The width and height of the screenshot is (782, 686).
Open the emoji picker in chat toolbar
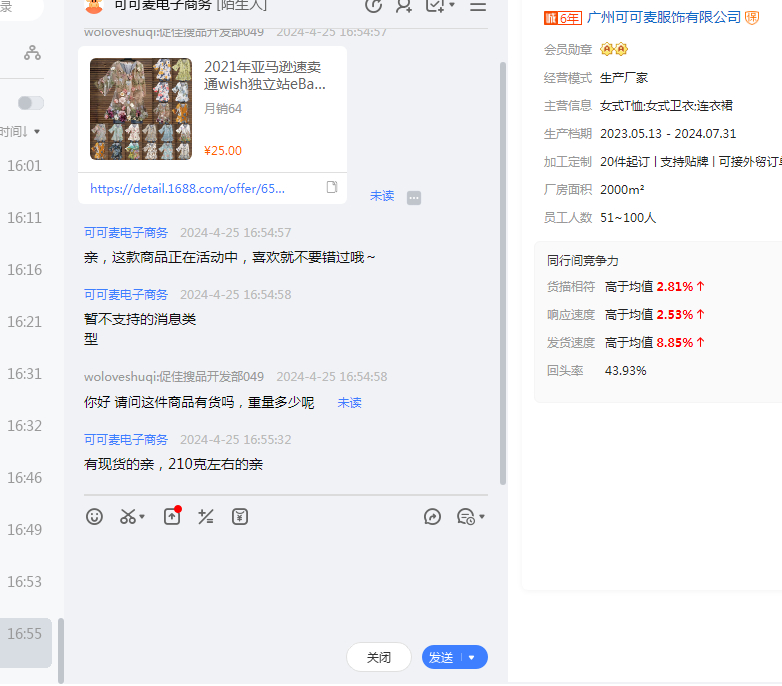click(x=95, y=517)
